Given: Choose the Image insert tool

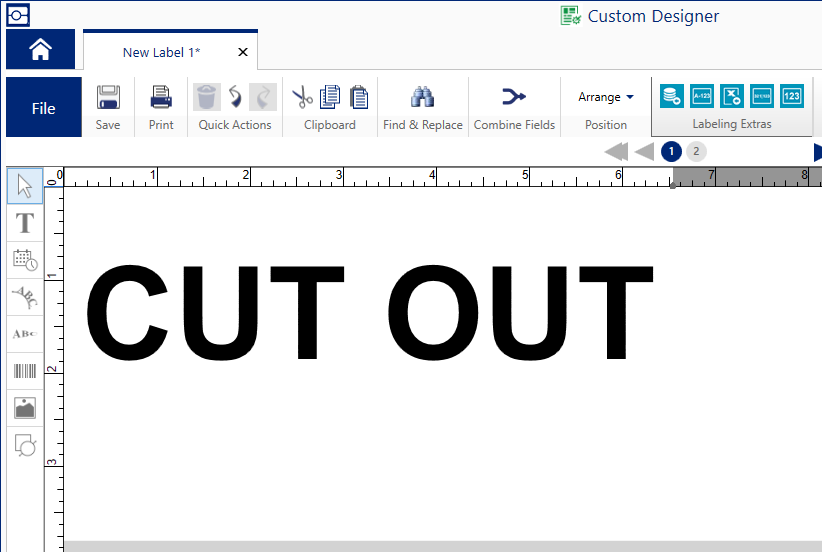Looking at the screenshot, I should [25, 408].
